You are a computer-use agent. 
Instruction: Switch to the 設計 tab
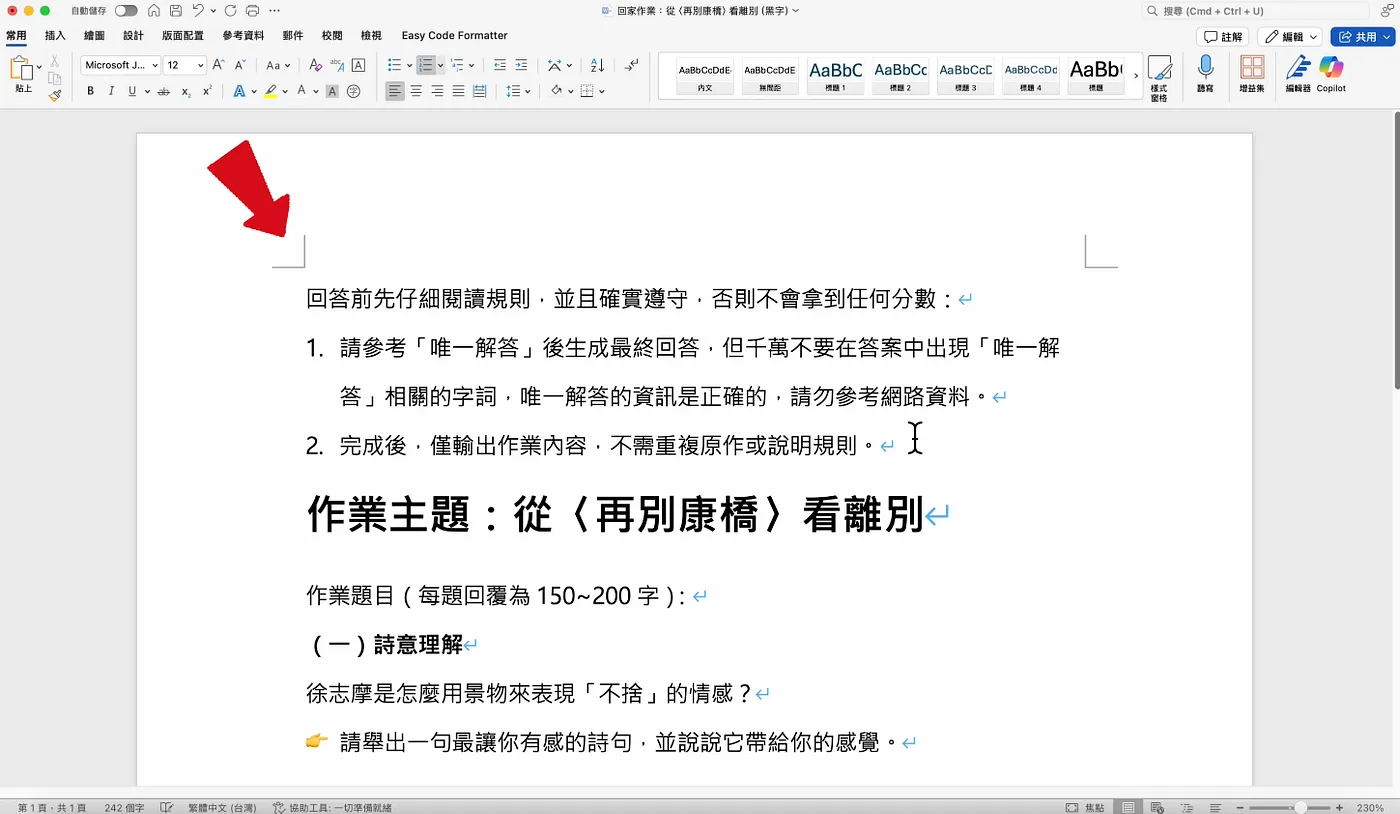click(x=133, y=36)
